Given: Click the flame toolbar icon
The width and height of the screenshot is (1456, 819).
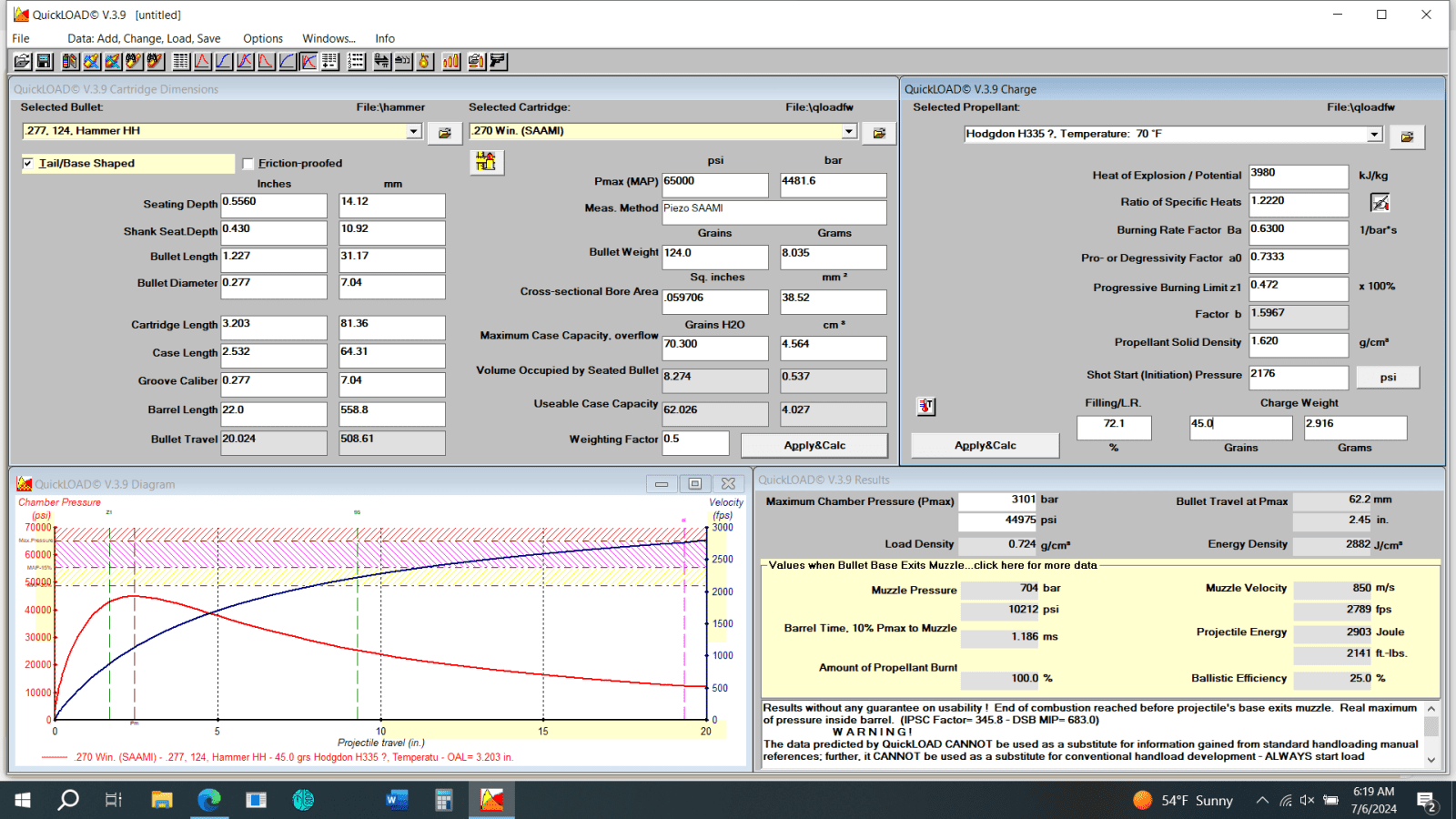Looking at the screenshot, I should coord(424,61).
